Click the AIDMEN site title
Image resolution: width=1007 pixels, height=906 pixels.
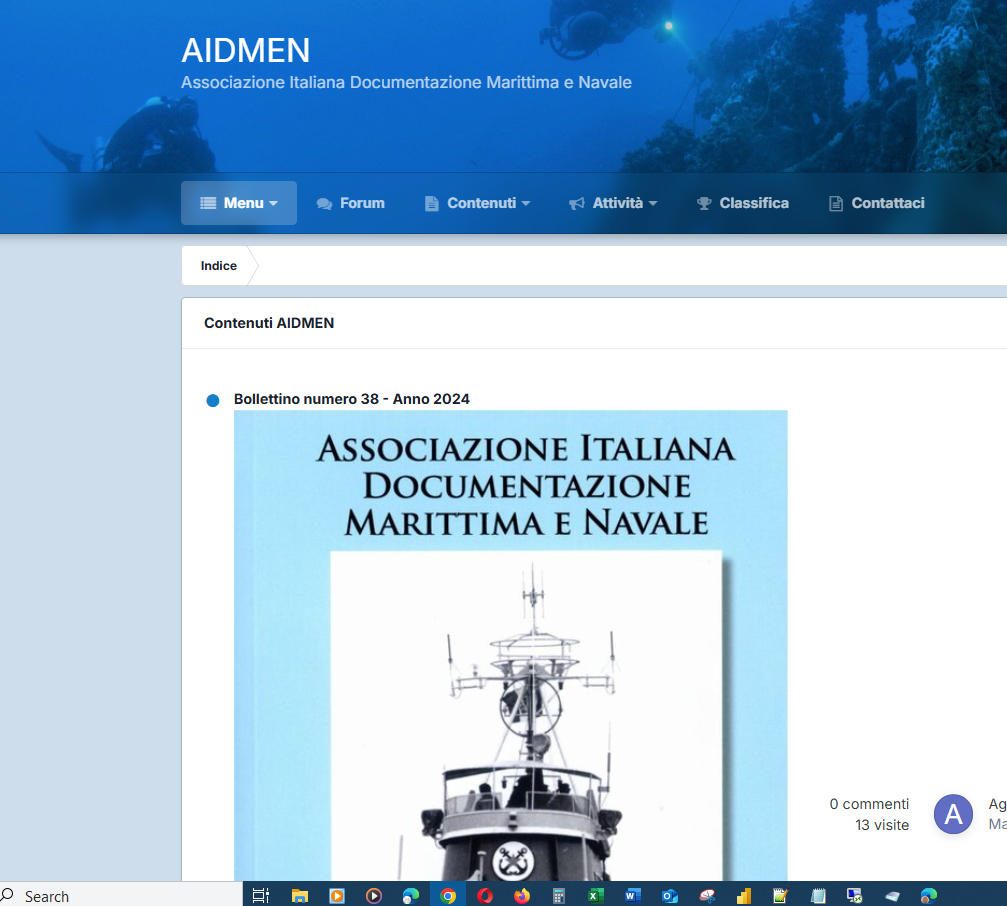[x=246, y=50]
